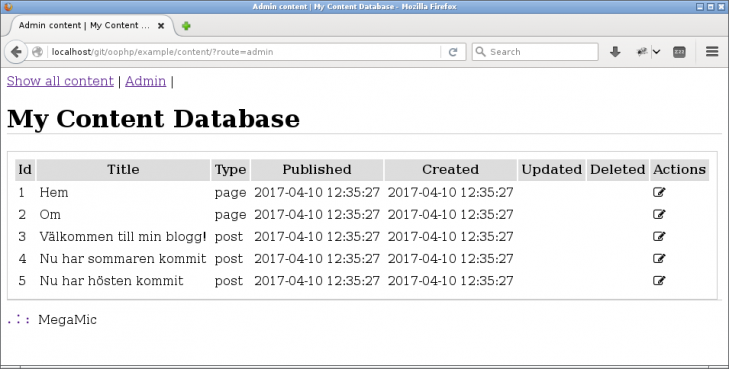729x369 pixels.
Task: Open the Firefox hamburger menu
Action: [712, 52]
